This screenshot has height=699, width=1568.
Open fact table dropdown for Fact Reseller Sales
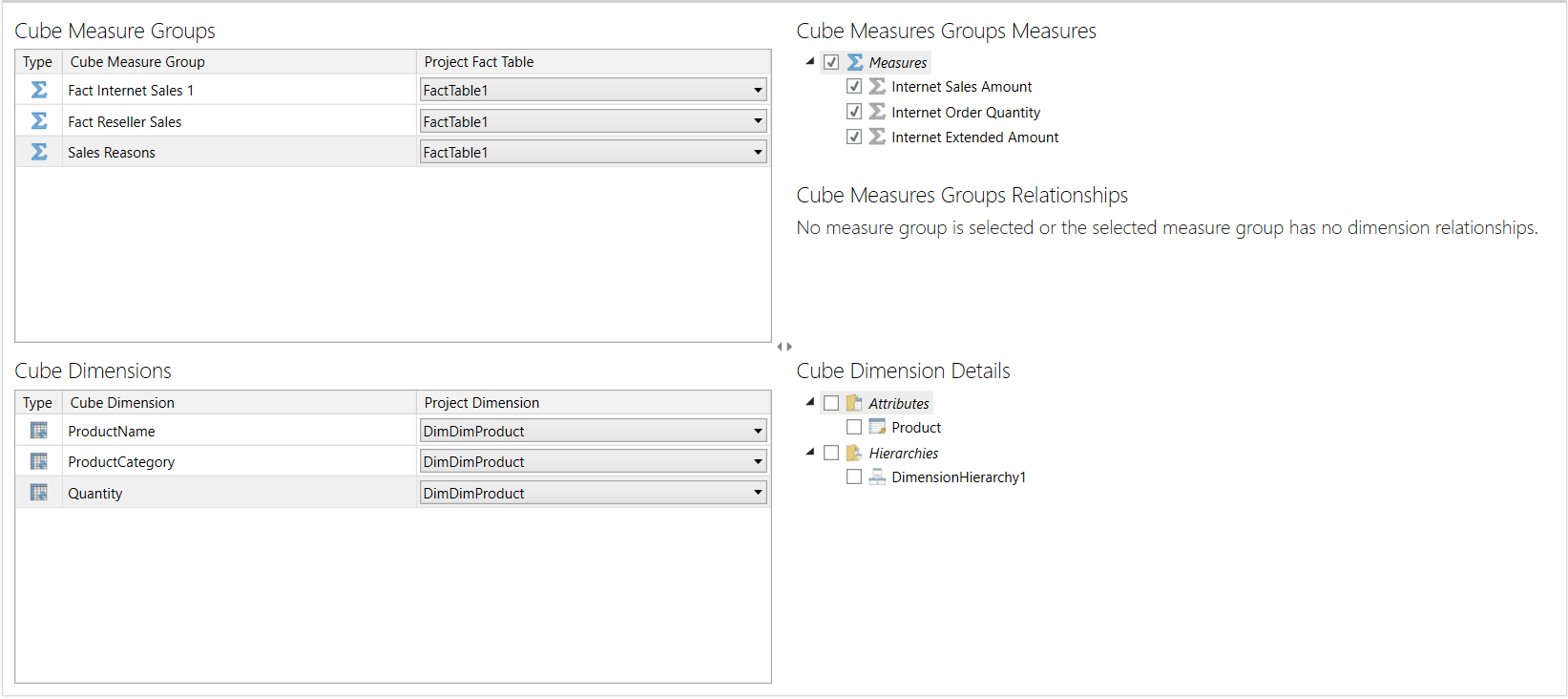(758, 121)
